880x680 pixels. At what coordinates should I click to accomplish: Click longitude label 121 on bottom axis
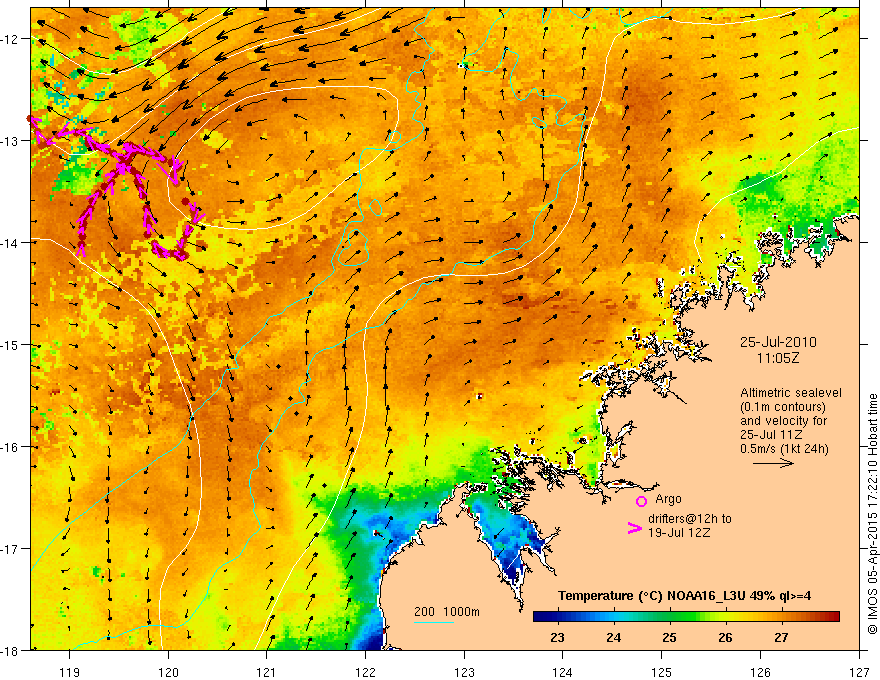coord(266,673)
